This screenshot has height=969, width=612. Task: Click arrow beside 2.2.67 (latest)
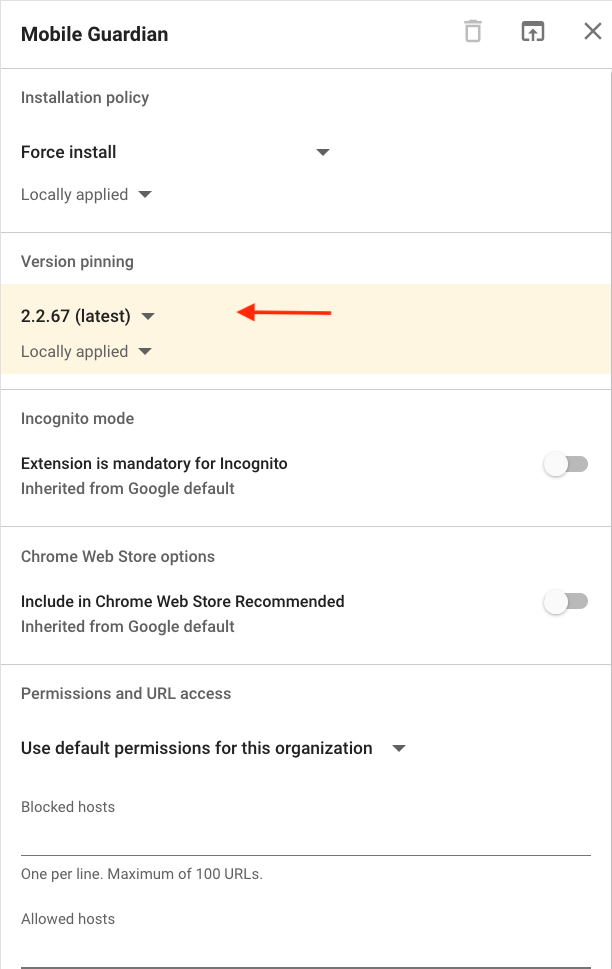(148, 316)
